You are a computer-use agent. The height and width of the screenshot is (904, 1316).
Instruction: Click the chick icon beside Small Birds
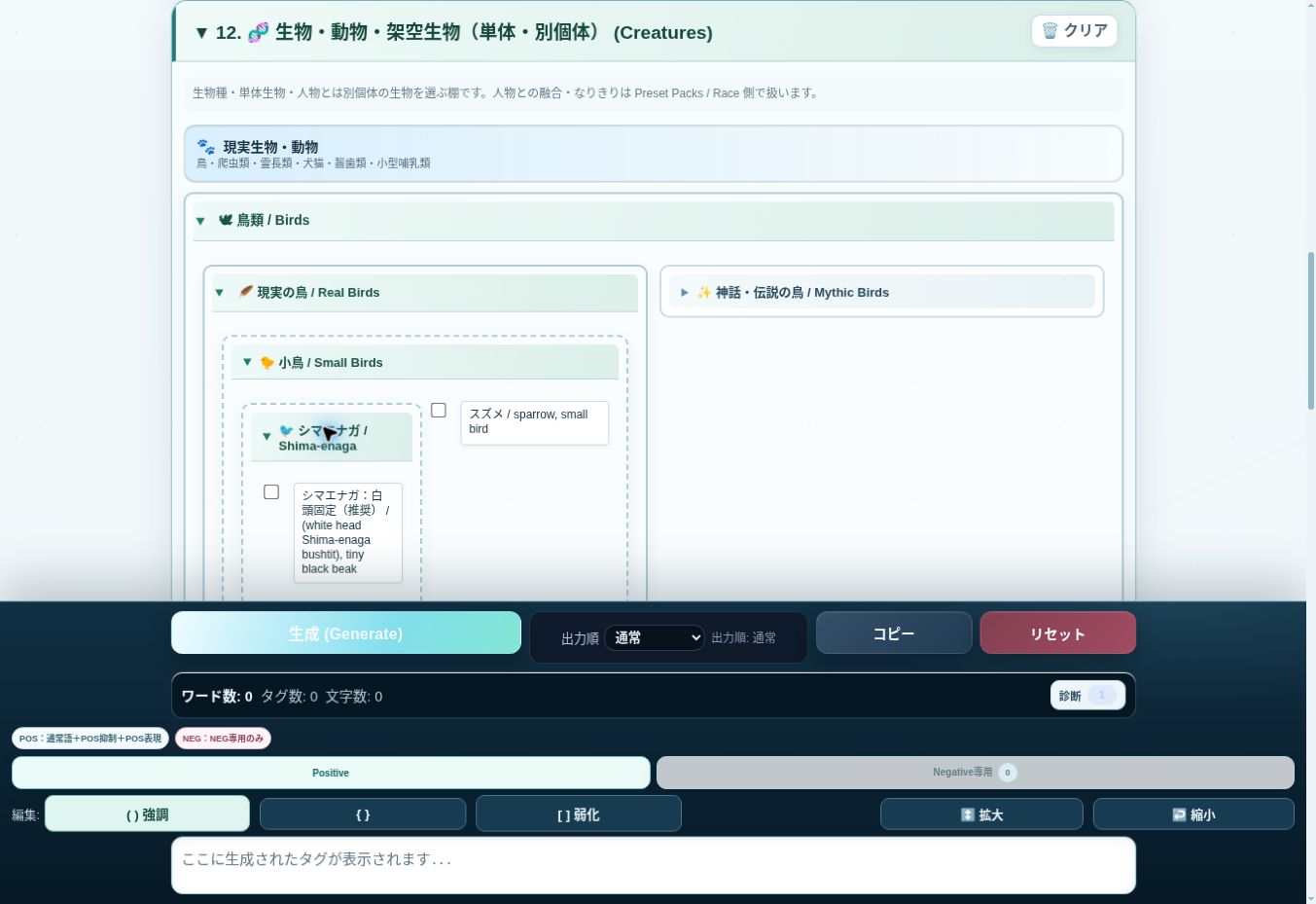(267, 362)
